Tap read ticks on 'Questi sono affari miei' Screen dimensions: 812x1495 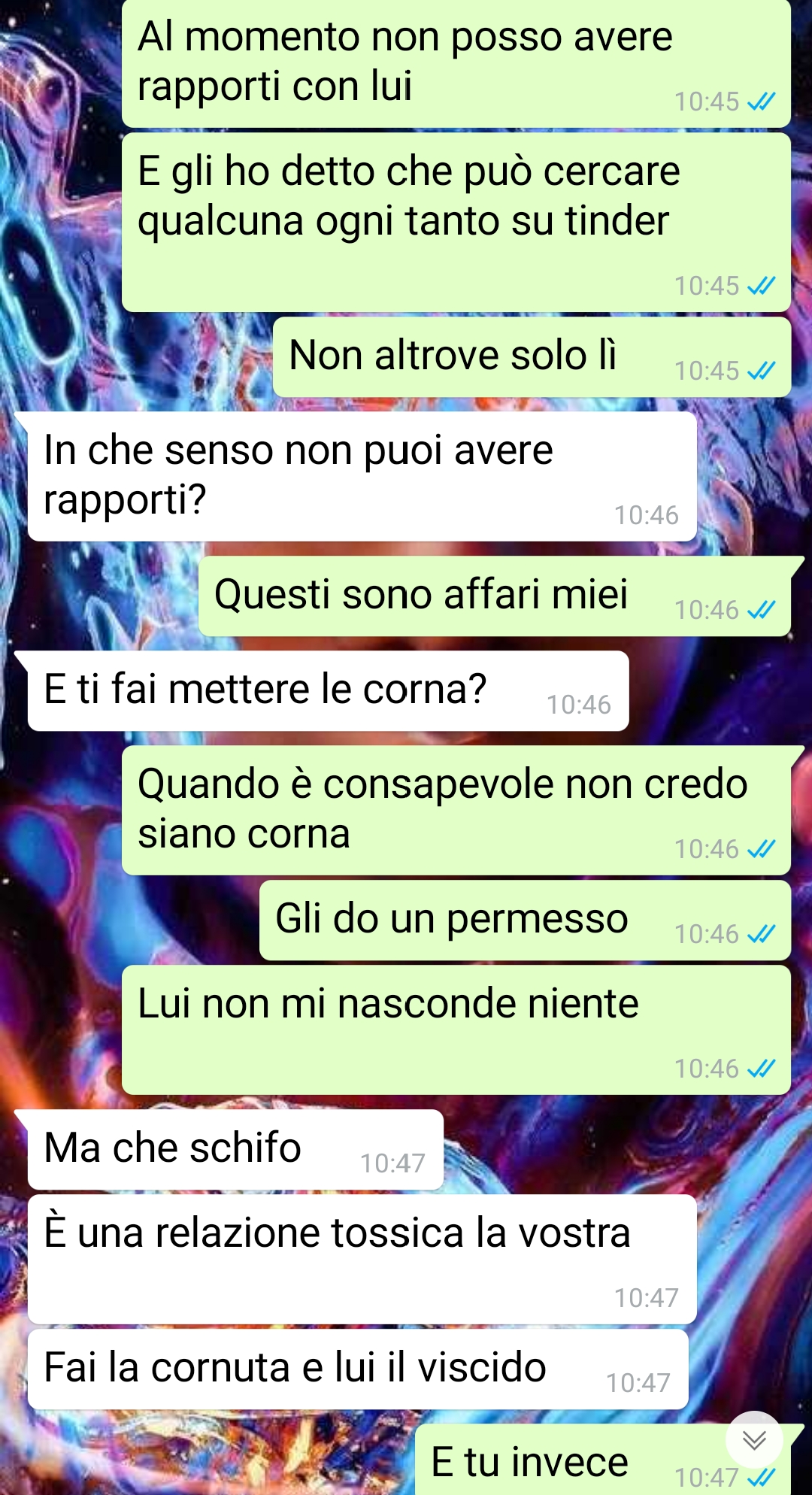tap(762, 610)
